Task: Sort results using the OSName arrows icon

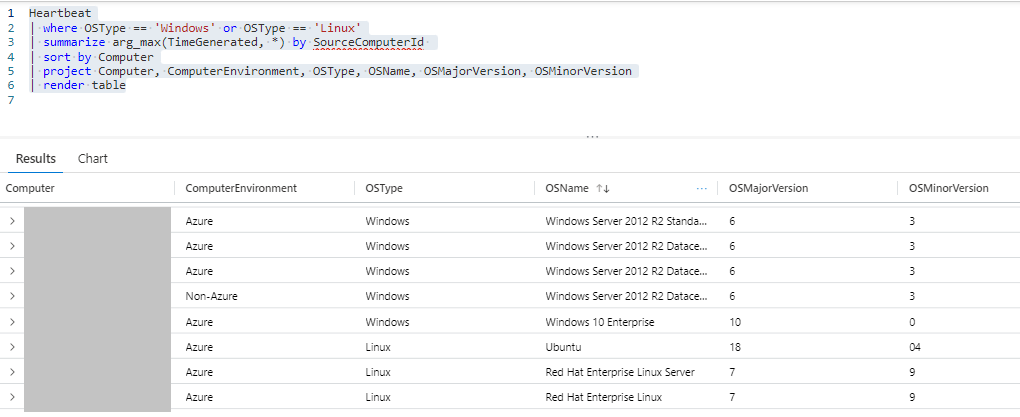Action: click(x=603, y=188)
